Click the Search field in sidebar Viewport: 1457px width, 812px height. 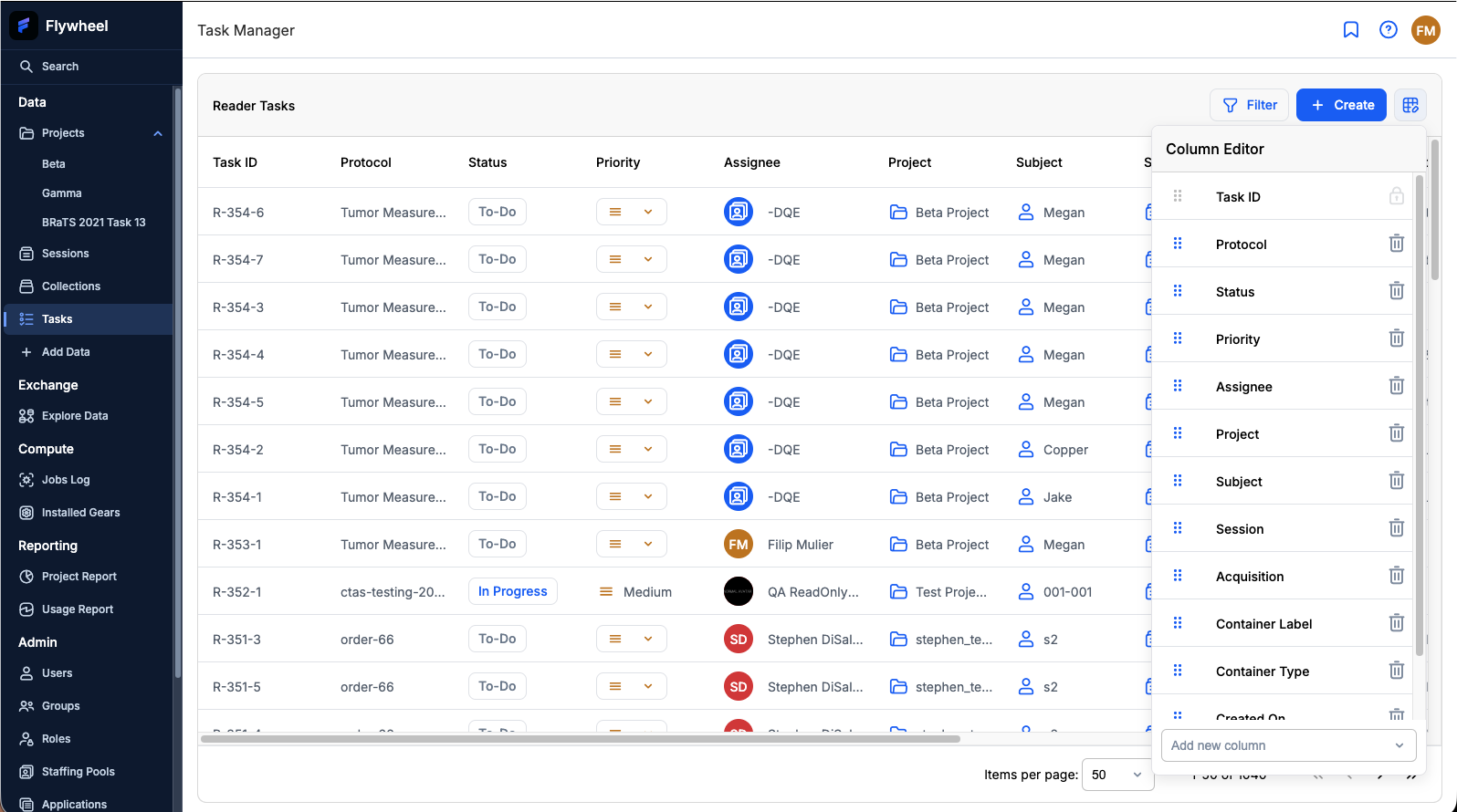(x=60, y=67)
